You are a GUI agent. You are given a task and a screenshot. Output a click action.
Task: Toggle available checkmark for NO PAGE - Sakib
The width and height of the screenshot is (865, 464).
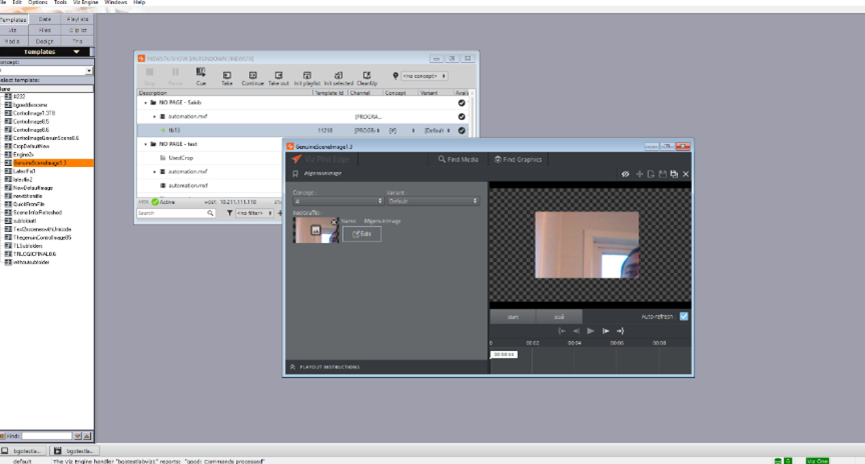[x=461, y=103]
